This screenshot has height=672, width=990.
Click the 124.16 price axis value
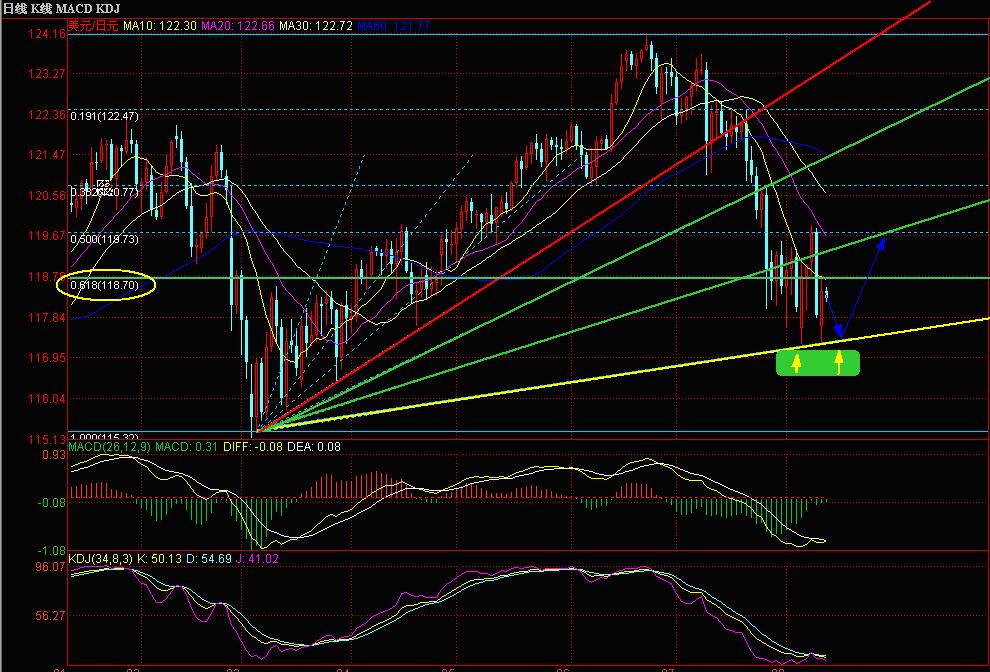[47, 33]
